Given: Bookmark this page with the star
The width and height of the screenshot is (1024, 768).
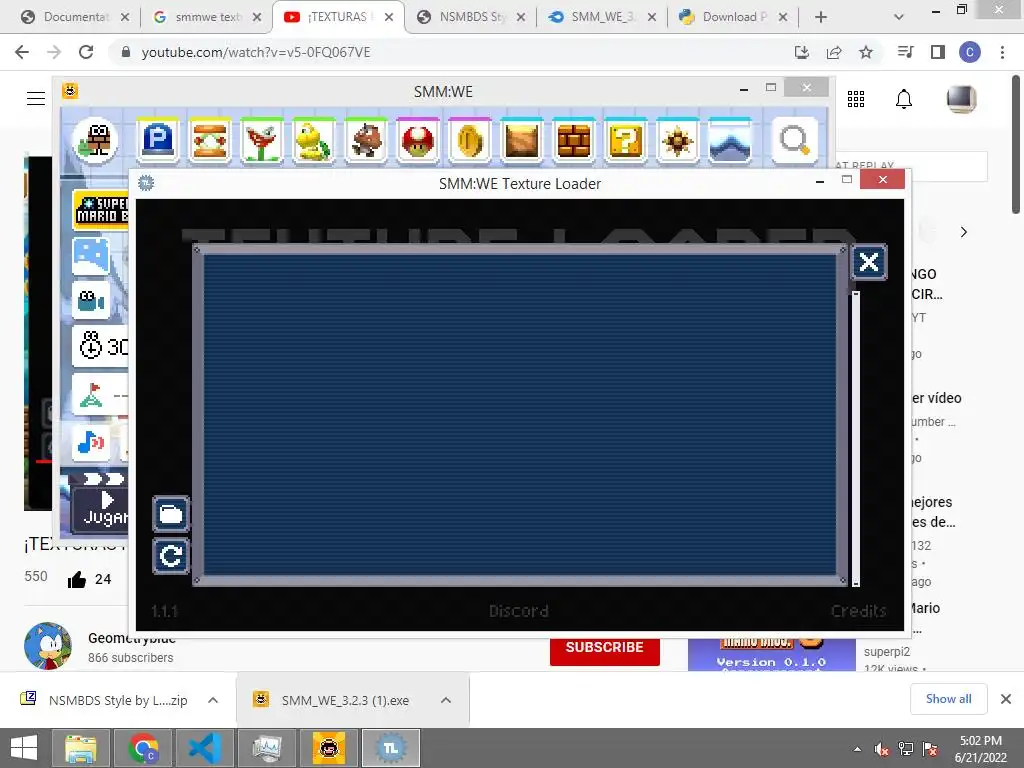Looking at the screenshot, I should pos(866,52).
